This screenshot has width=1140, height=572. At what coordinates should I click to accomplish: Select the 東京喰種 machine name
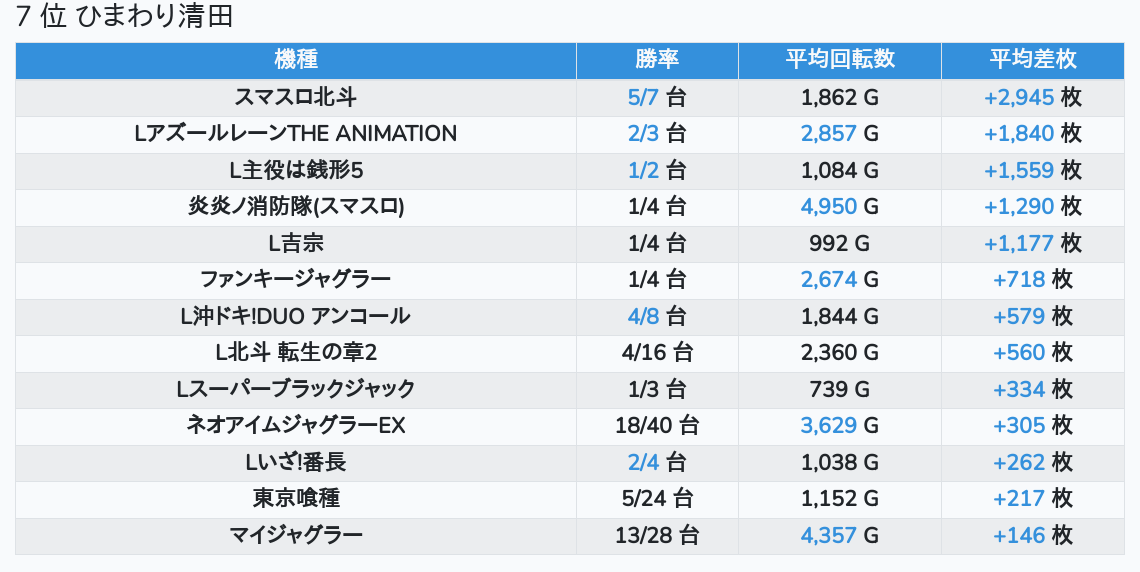(295, 498)
